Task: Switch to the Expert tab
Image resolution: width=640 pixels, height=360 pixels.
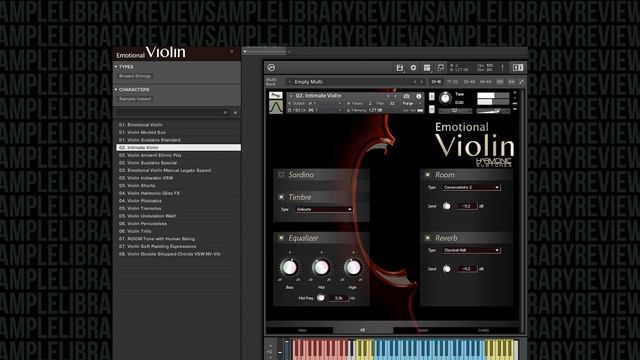Action: (423, 330)
